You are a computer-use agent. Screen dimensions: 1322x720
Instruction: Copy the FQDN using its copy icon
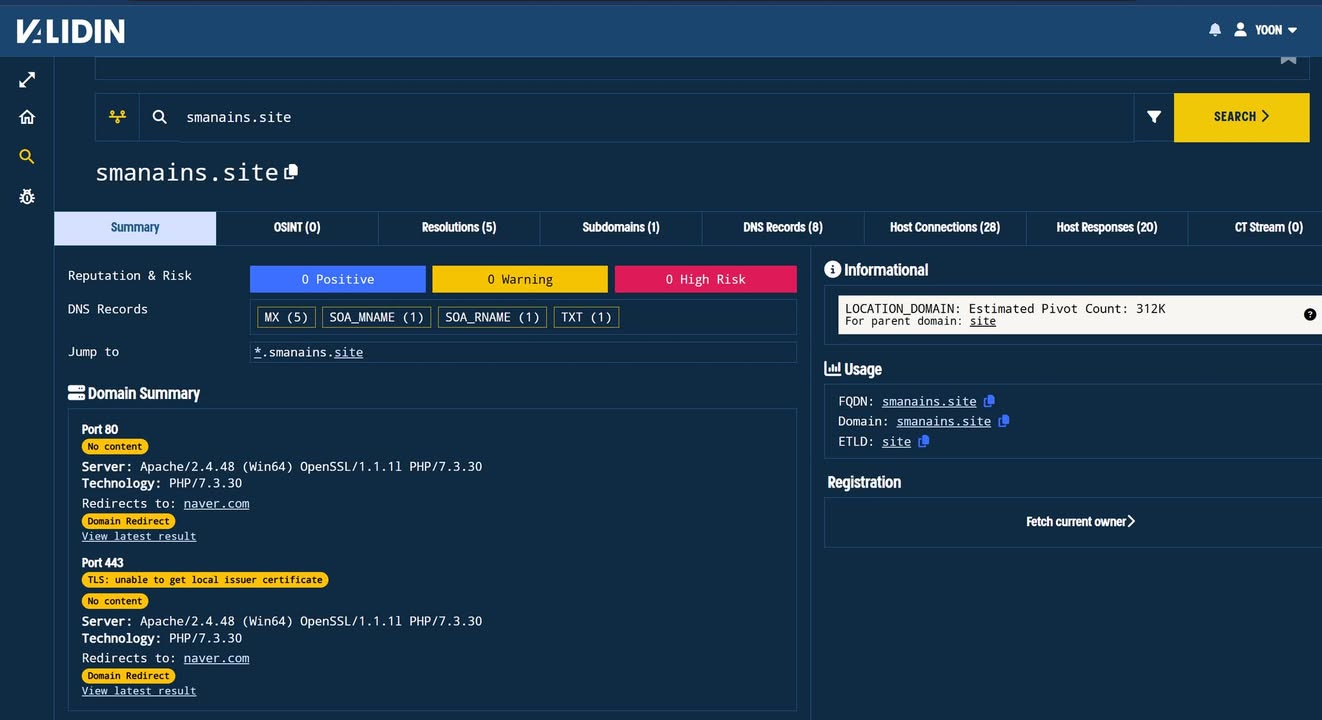pos(989,400)
